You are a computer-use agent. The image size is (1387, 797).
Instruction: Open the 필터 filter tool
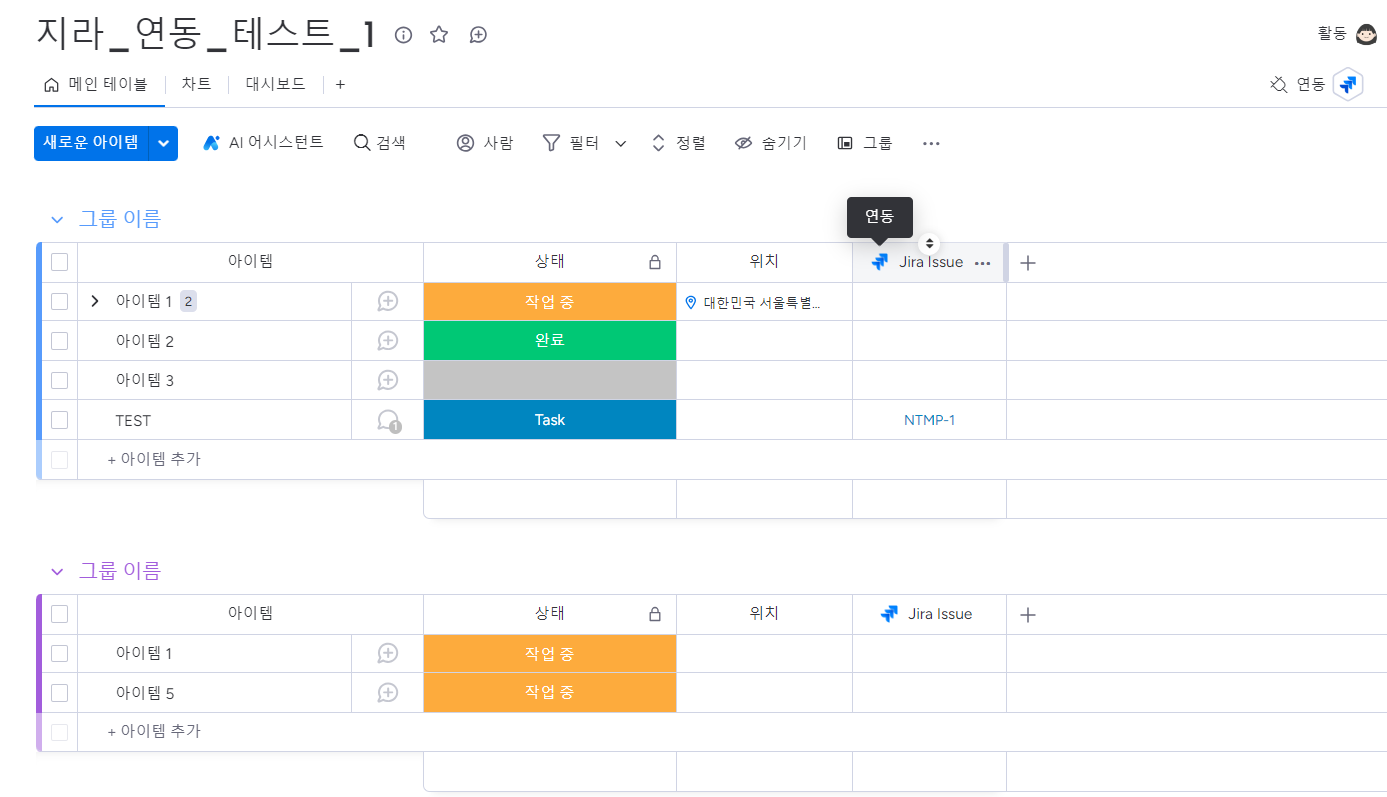click(x=570, y=143)
